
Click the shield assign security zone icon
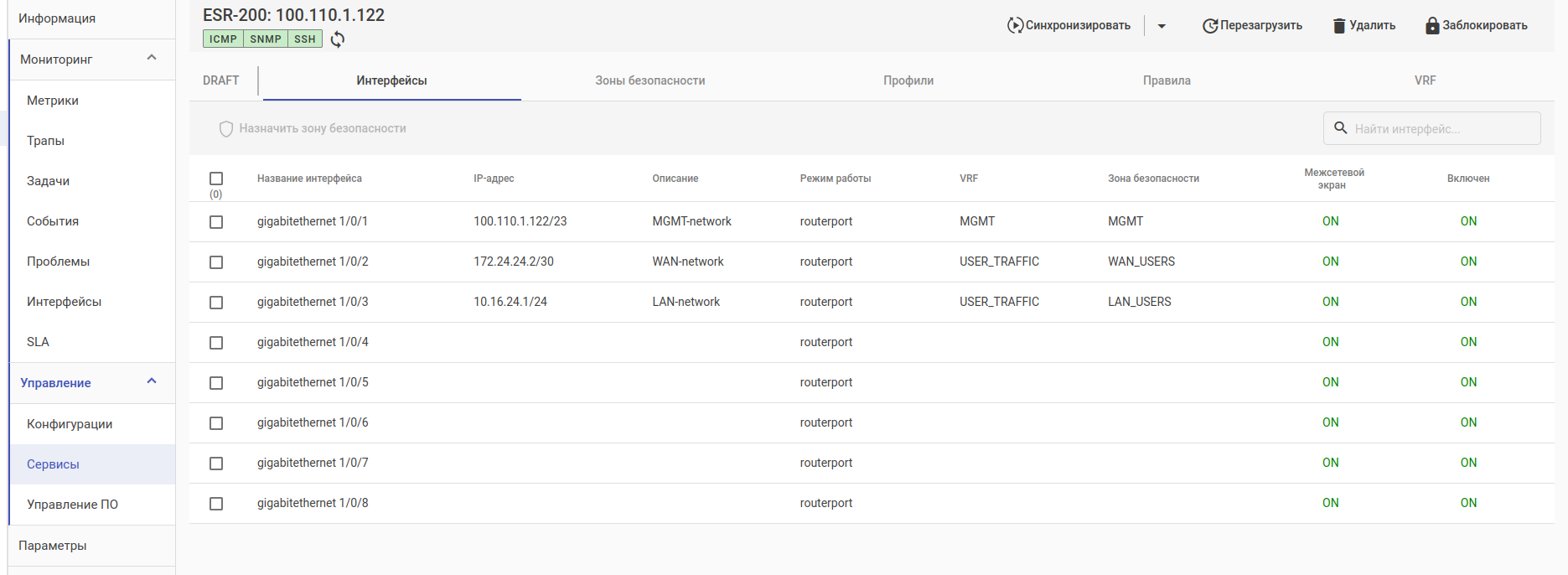click(x=225, y=129)
